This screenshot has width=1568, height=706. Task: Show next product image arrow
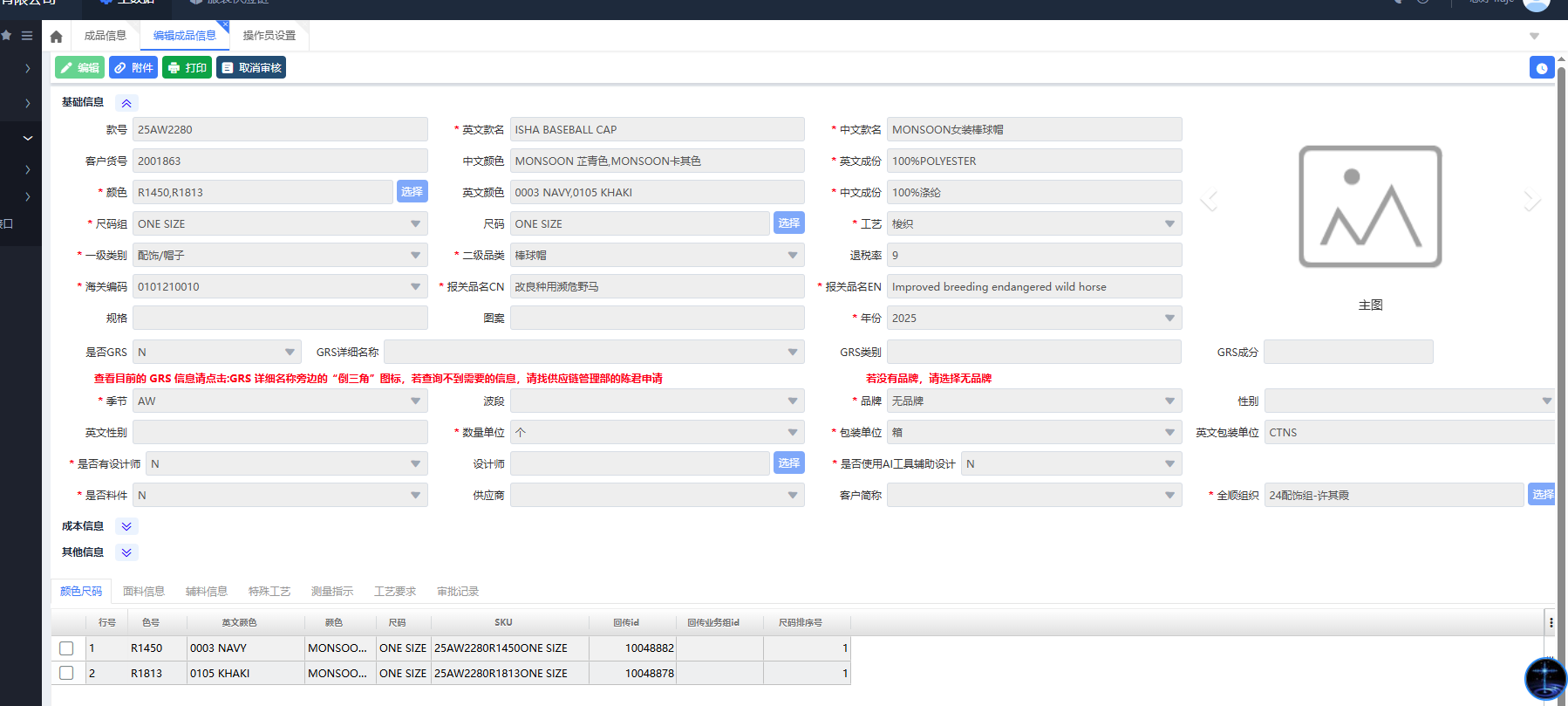coord(1531,200)
